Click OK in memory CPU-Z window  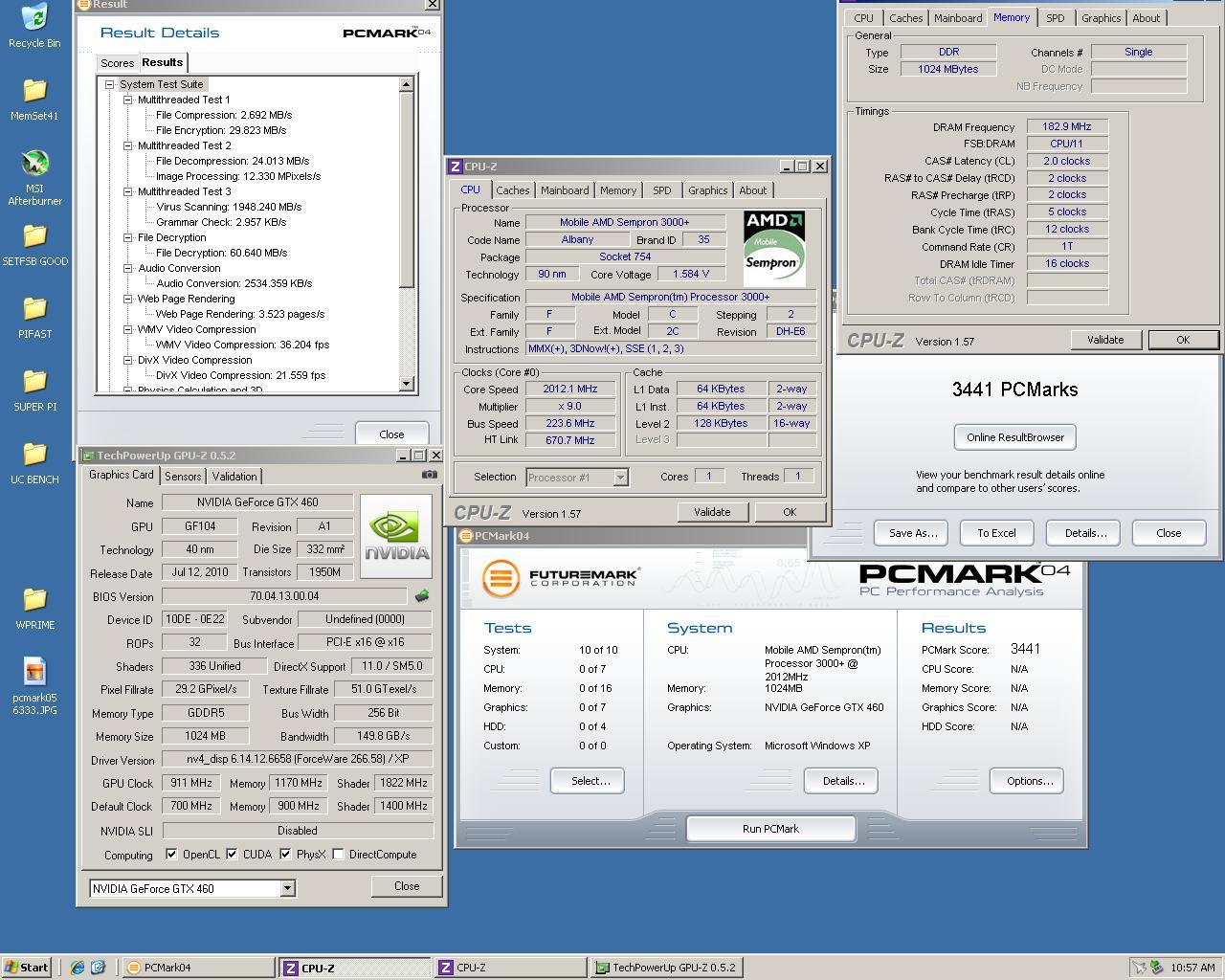point(1183,340)
